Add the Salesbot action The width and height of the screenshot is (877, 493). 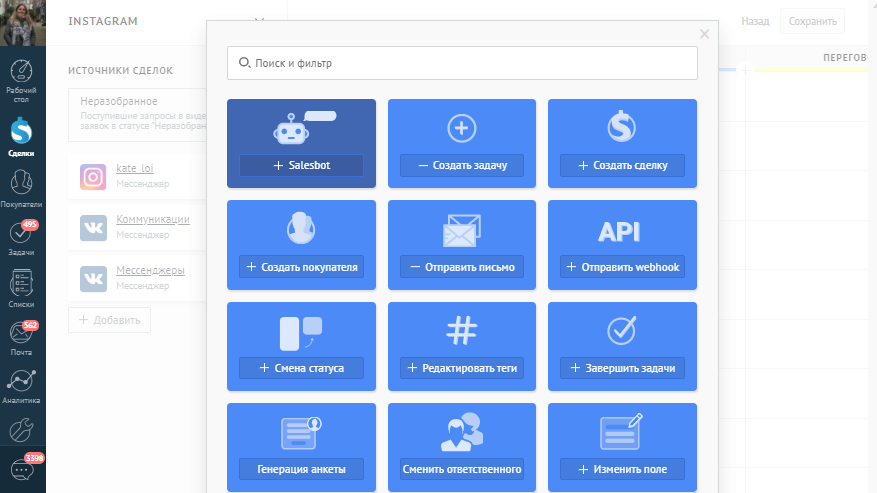click(x=301, y=166)
